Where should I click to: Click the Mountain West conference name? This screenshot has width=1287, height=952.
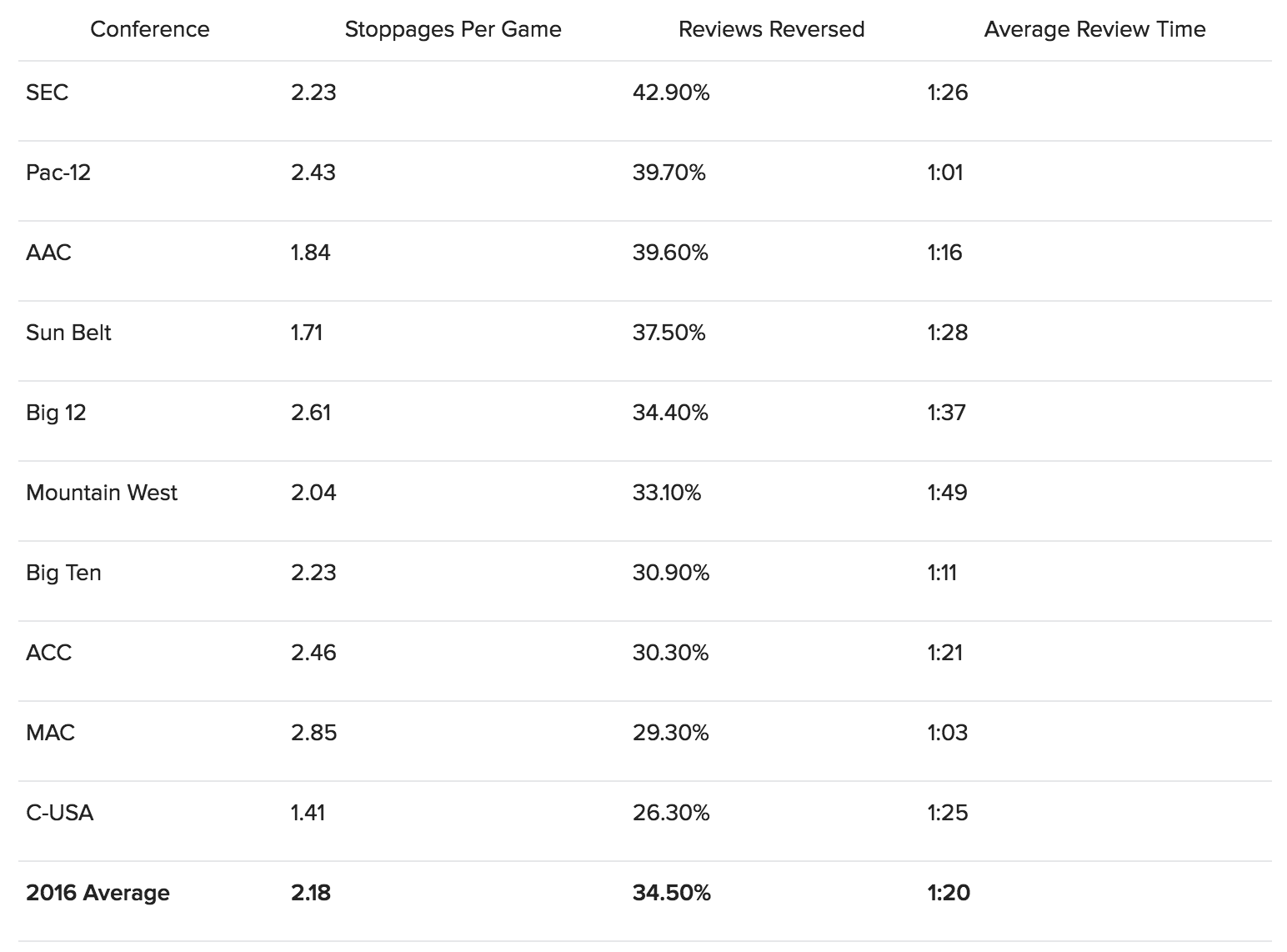(102, 493)
